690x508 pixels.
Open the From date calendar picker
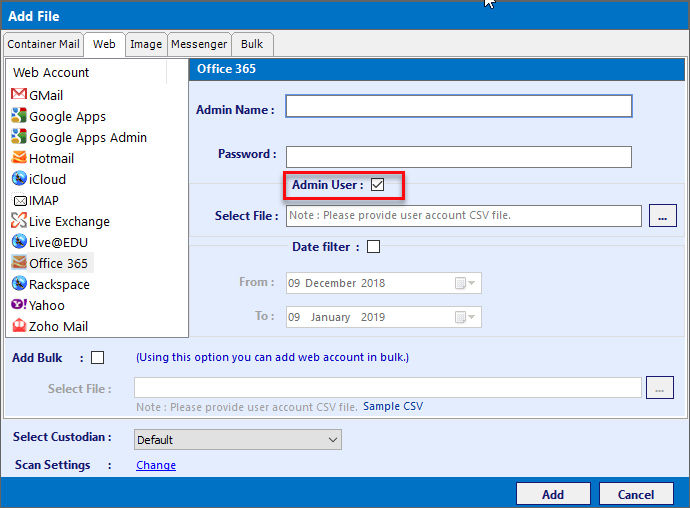465,283
